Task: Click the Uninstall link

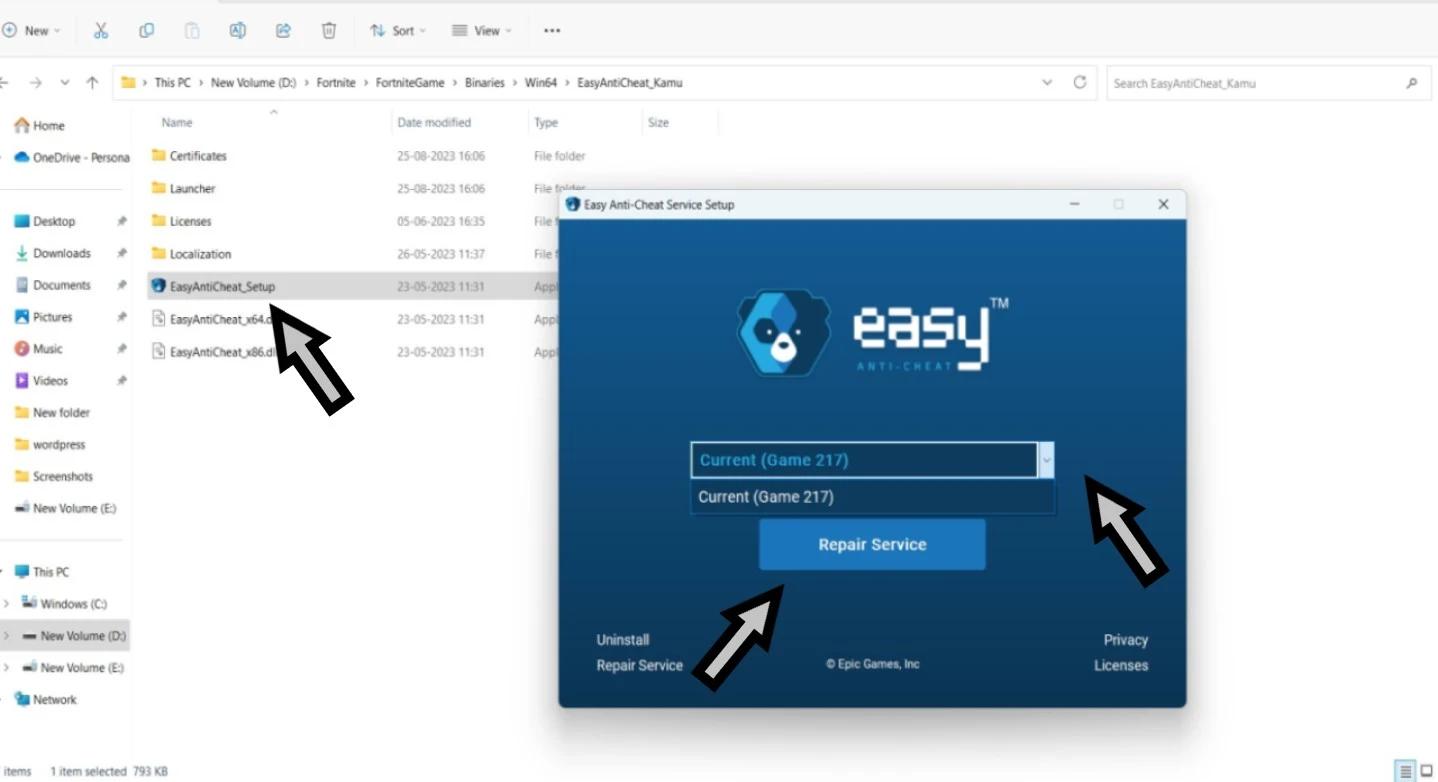Action: click(623, 640)
